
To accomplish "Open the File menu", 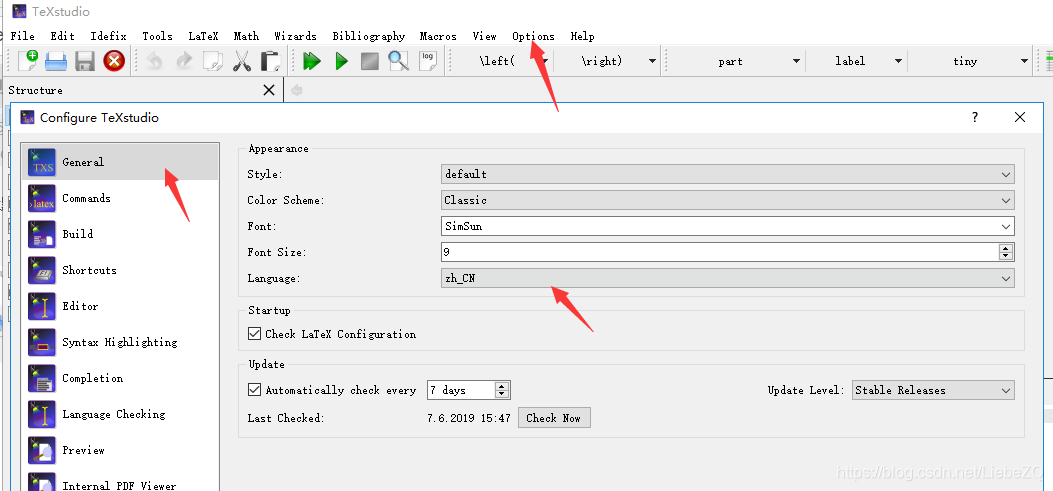I will (x=23, y=36).
